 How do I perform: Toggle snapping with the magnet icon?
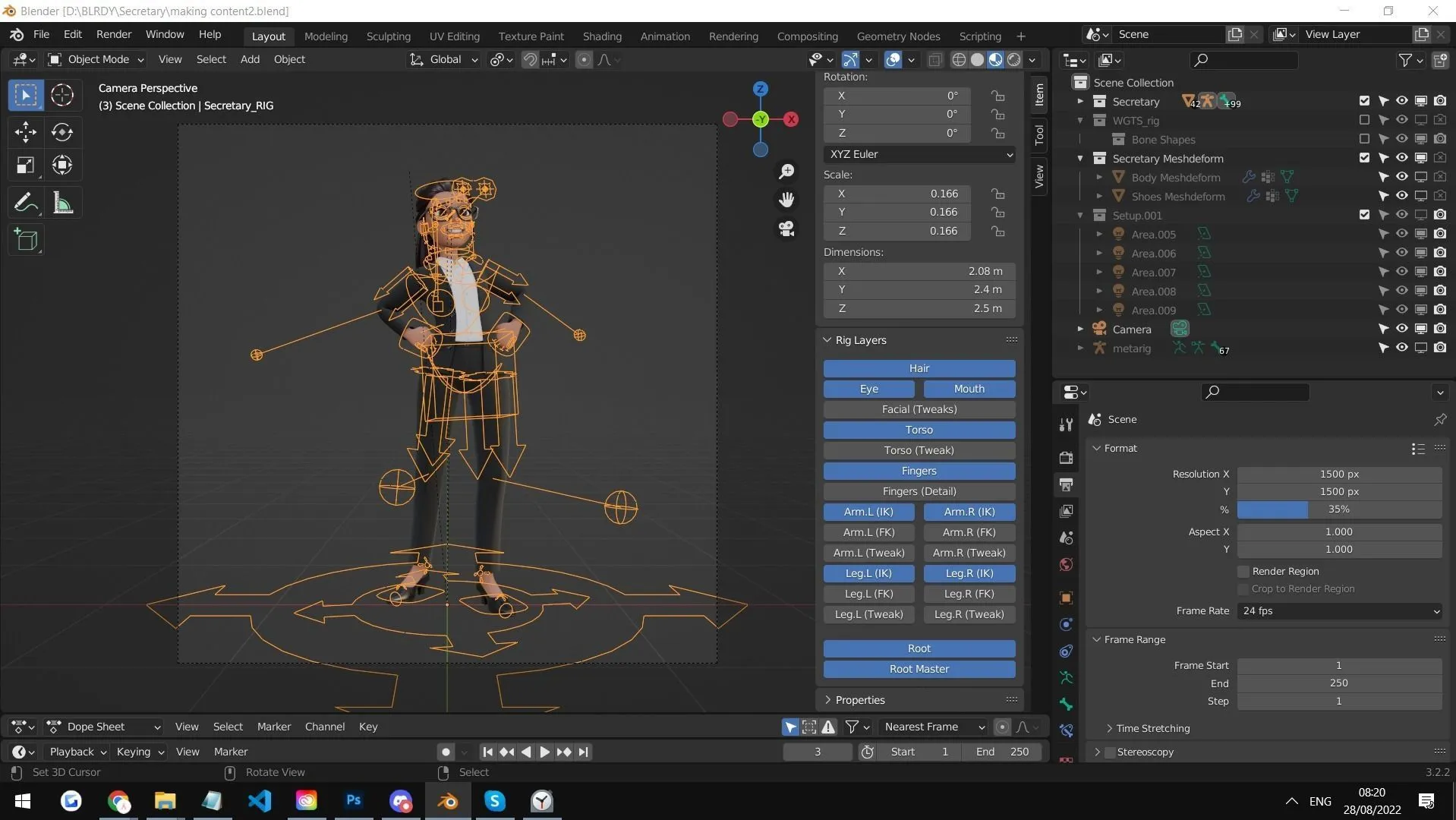pyautogui.click(x=529, y=59)
